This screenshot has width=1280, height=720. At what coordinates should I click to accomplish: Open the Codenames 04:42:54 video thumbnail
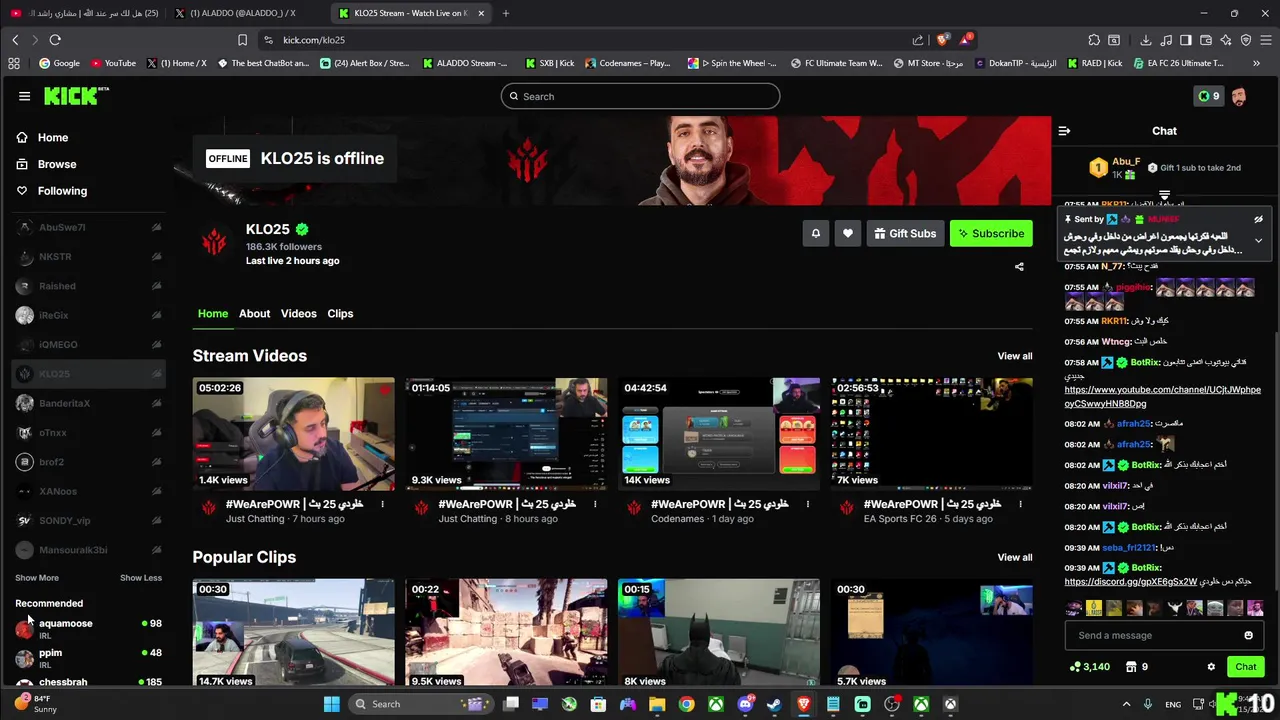pyautogui.click(x=718, y=434)
